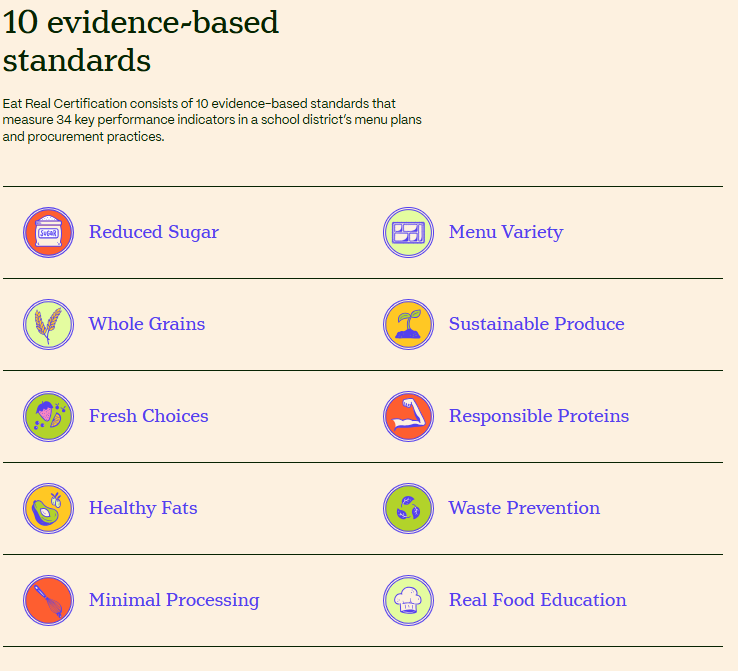The width and height of the screenshot is (738, 671).
Task: Click the '10 evidence-based standards' heading
Action: point(141,41)
